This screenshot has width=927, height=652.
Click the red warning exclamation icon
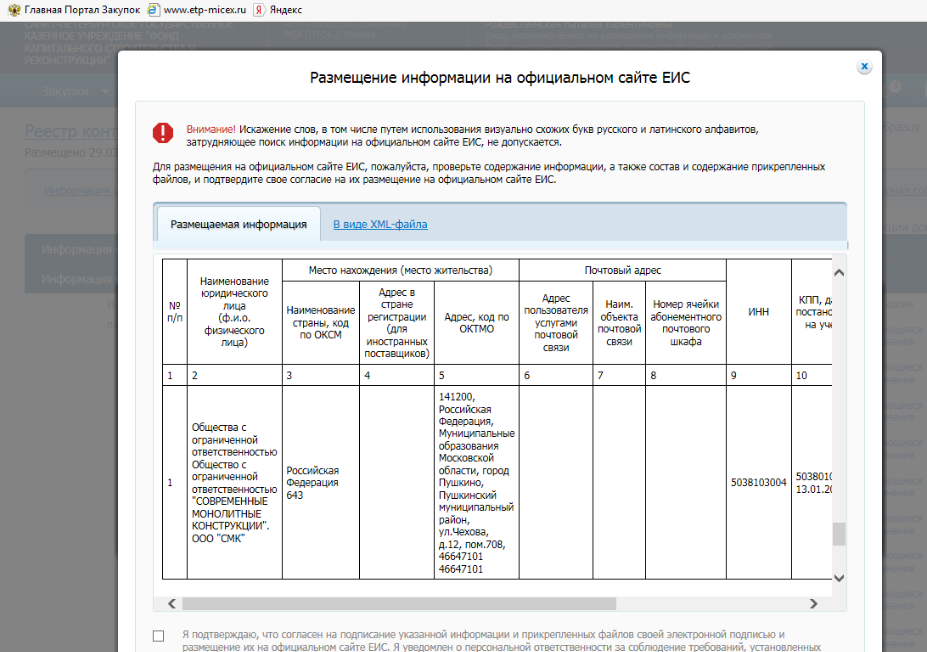pyautogui.click(x=163, y=132)
